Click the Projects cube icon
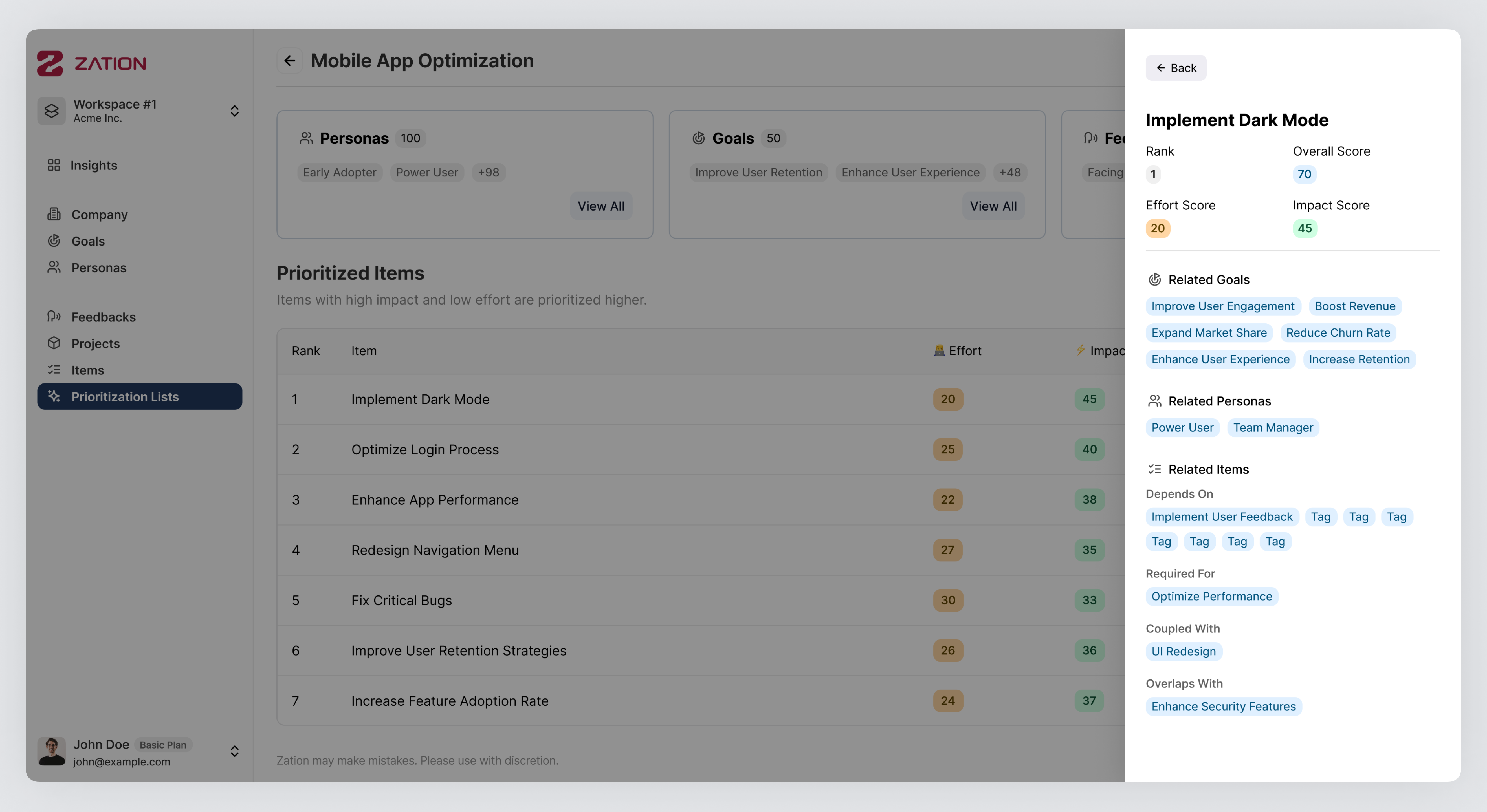 pyautogui.click(x=54, y=343)
